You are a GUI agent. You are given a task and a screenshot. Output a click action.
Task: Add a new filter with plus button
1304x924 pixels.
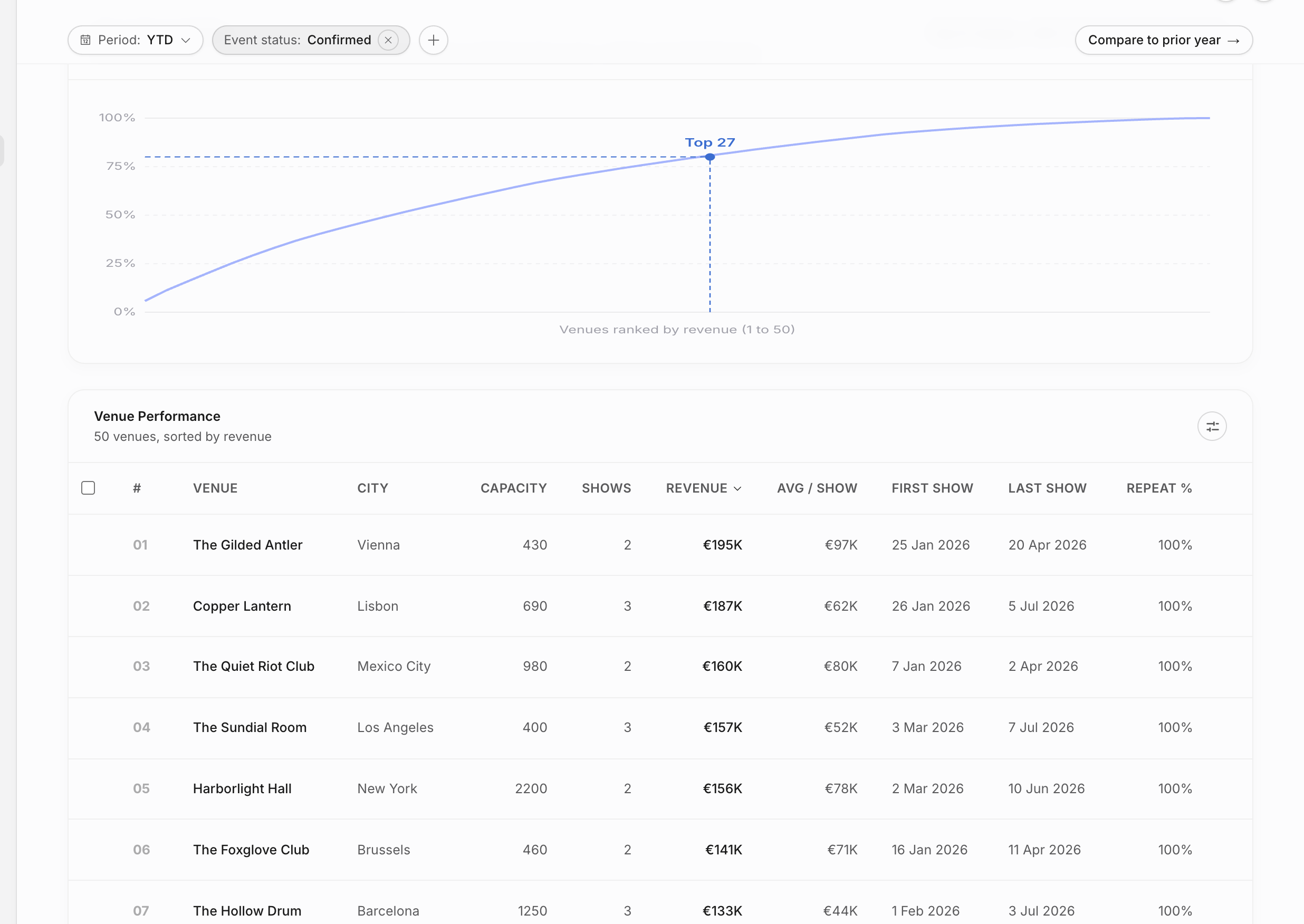(x=434, y=40)
